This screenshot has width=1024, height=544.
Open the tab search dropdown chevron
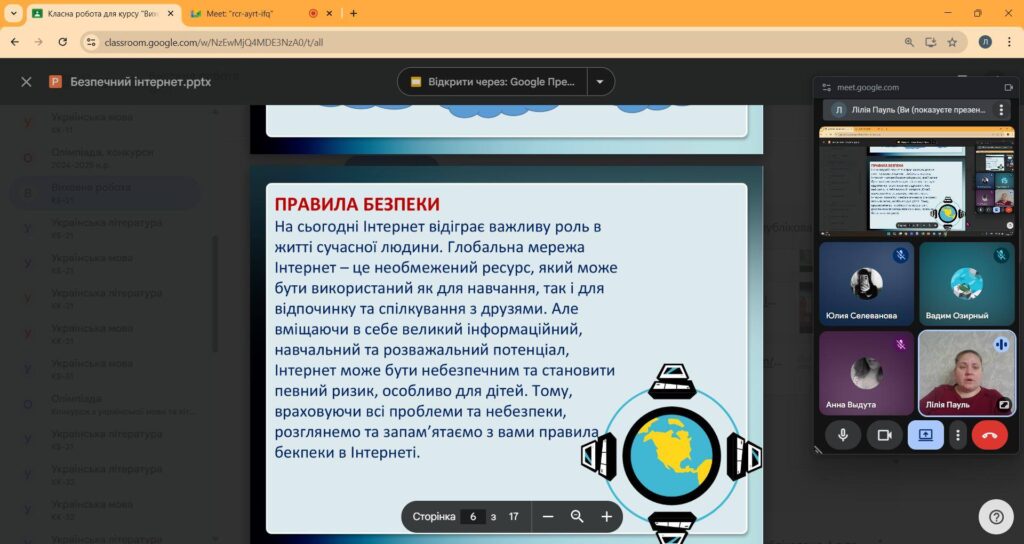click(14, 13)
